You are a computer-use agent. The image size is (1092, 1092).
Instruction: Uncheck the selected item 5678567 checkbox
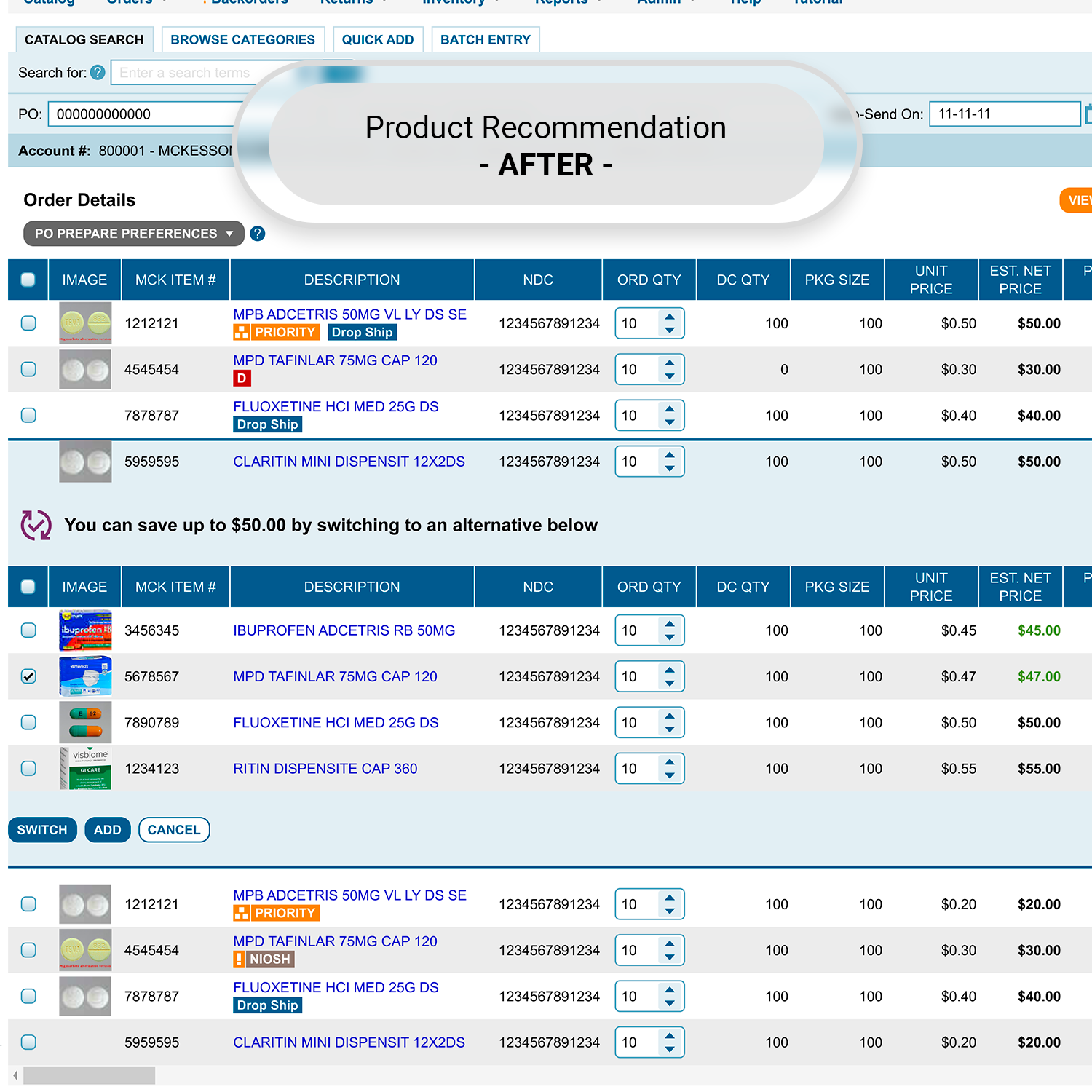[x=28, y=676]
